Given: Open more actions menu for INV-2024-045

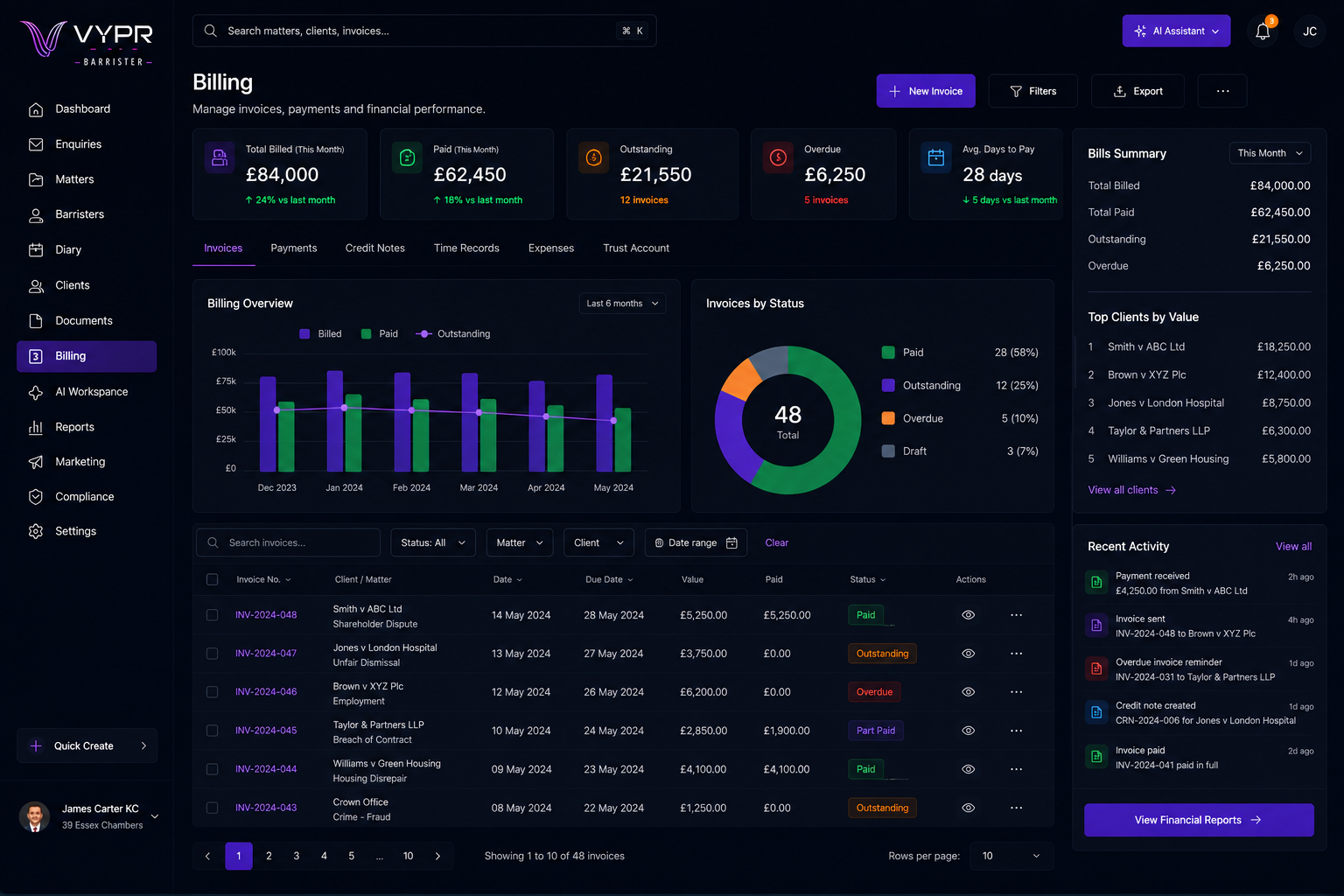Looking at the screenshot, I should point(1016,731).
